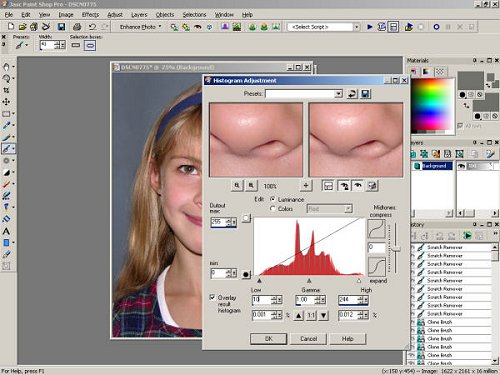Click the Midtones vertical slider handle
This screenshot has width=500, height=375.
point(396,249)
